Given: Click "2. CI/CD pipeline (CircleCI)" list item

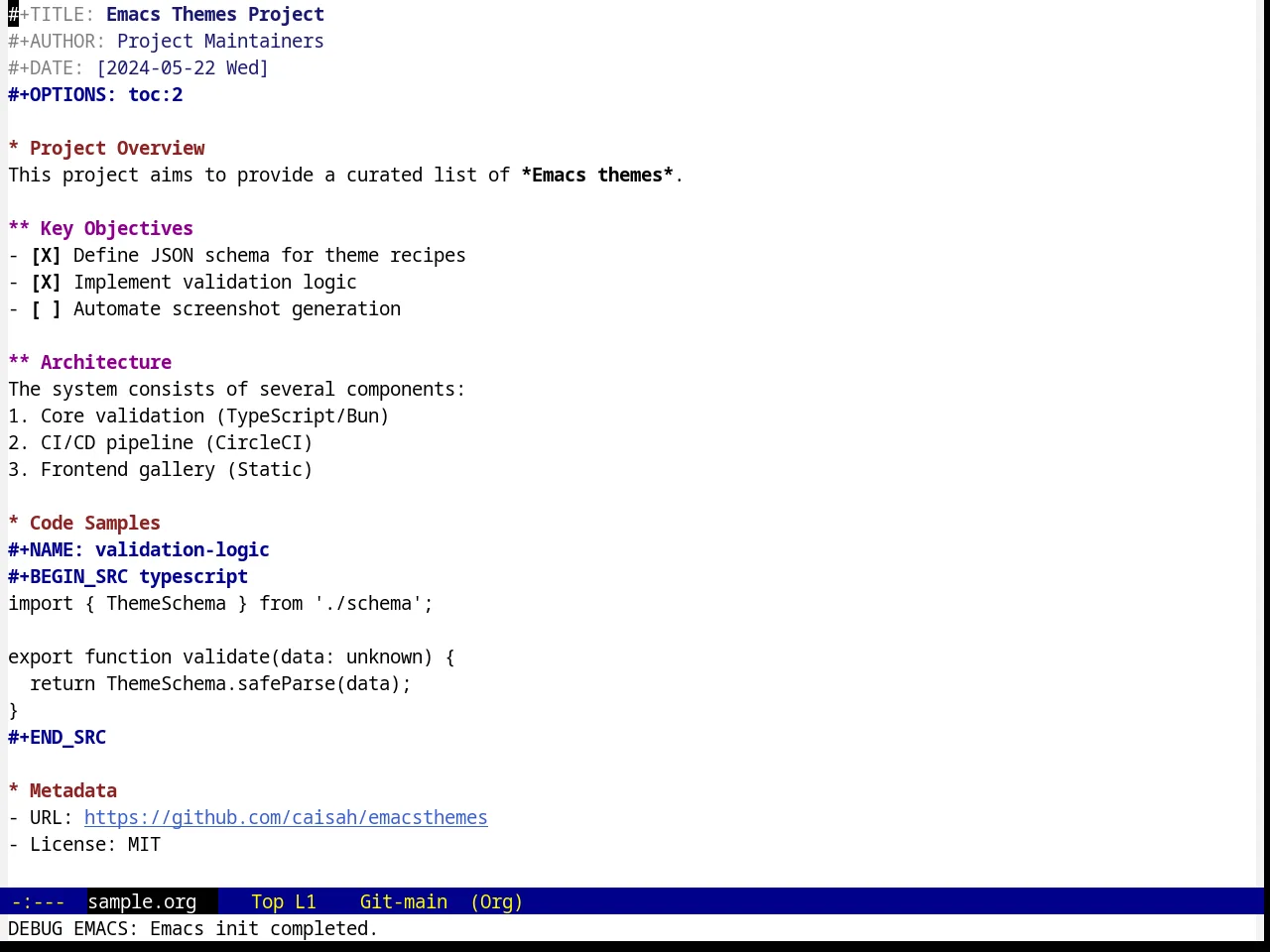Looking at the screenshot, I should [161, 443].
